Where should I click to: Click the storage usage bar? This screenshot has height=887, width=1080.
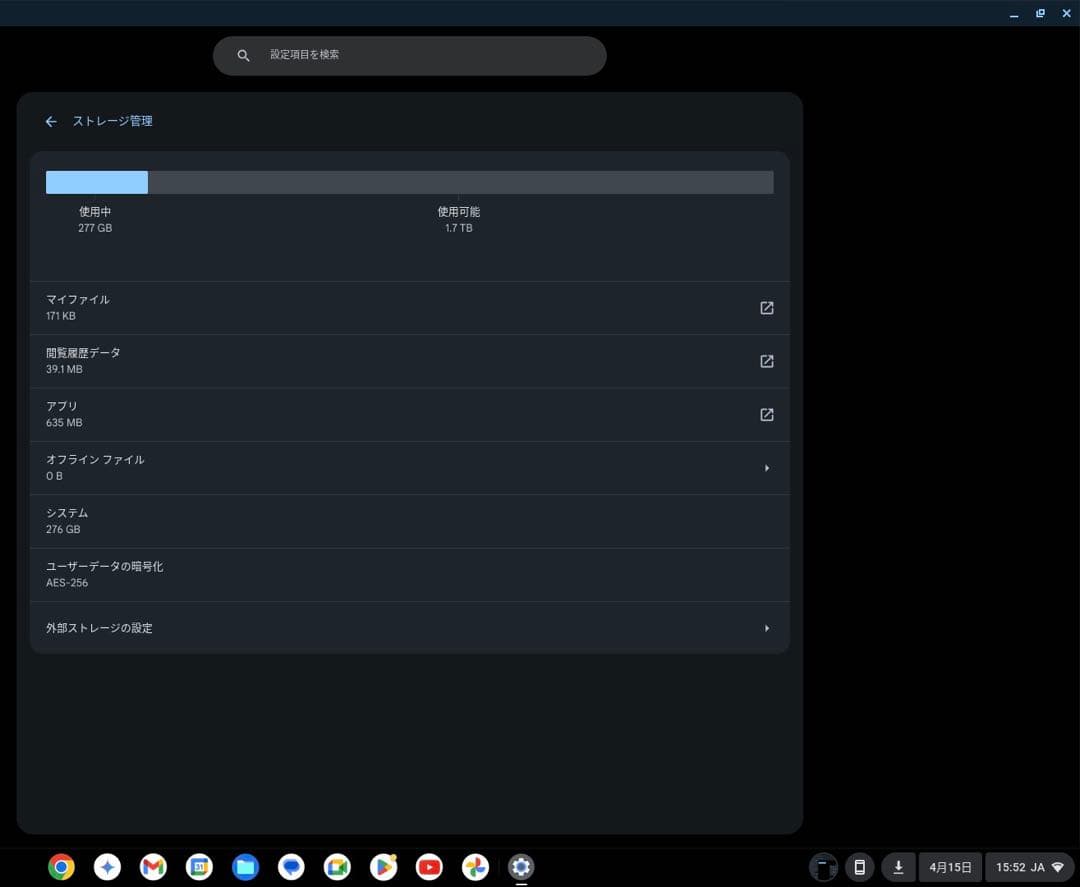tap(410, 181)
